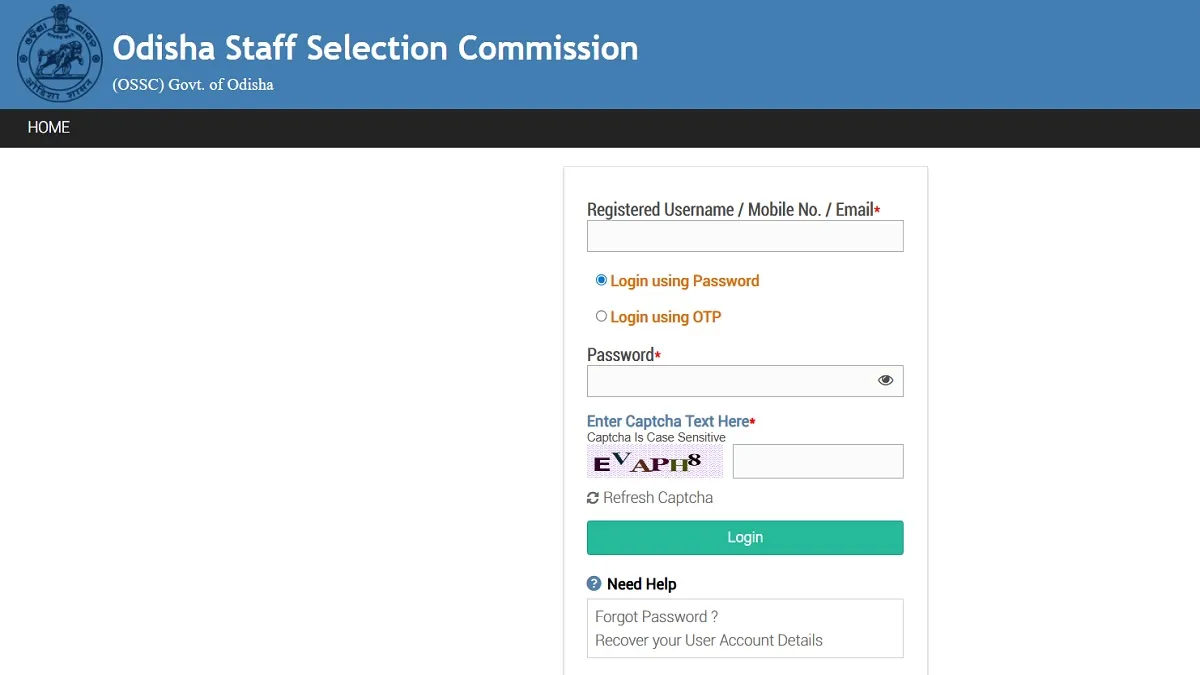Click the Refresh Captcha text link
The width and height of the screenshot is (1200, 675).
pos(658,498)
